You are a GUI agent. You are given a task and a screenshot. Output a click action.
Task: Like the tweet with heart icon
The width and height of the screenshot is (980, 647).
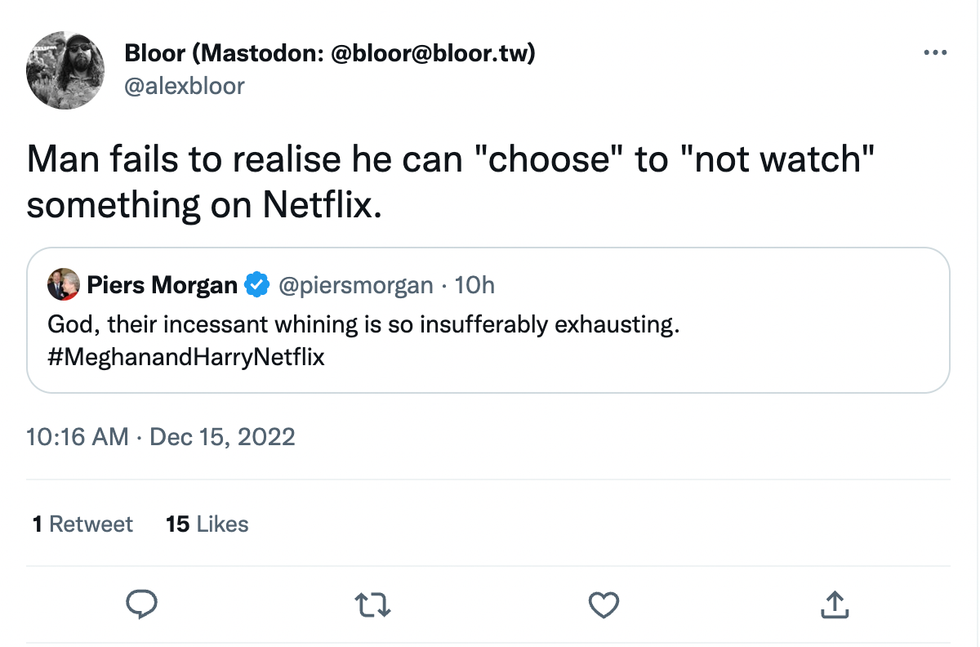pyautogui.click(x=603, y=603)
